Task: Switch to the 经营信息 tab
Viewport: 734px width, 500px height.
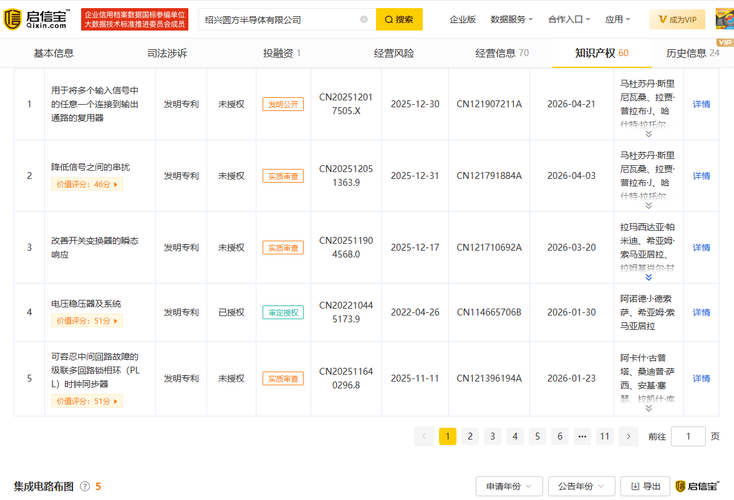Action: [502, 53]
